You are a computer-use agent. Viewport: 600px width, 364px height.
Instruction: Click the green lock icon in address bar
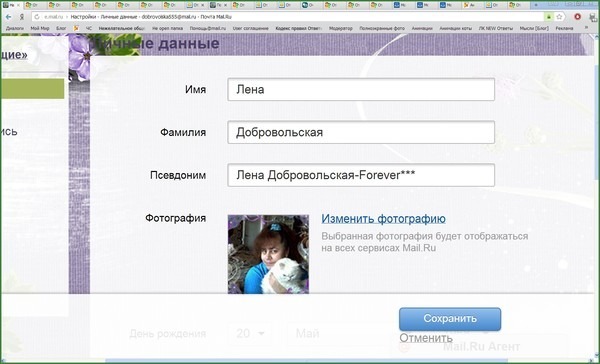pos(548,17)
